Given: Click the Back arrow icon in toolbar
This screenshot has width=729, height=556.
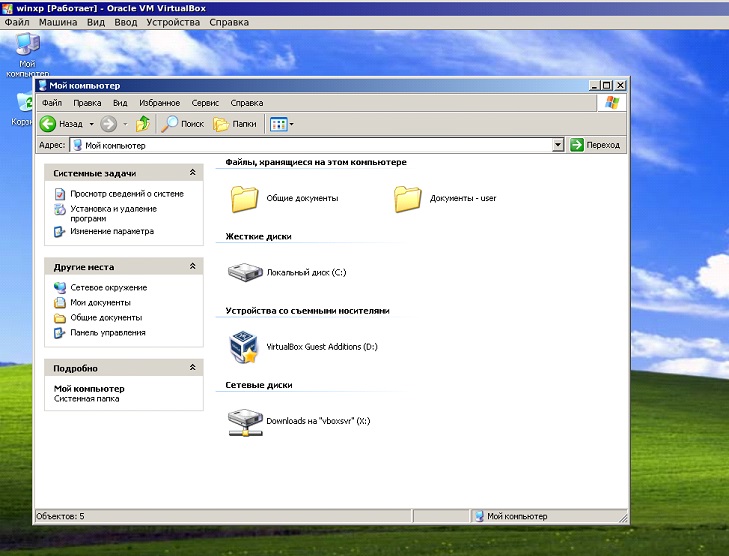Looking at the screenshot, I should tap(47, 124).
